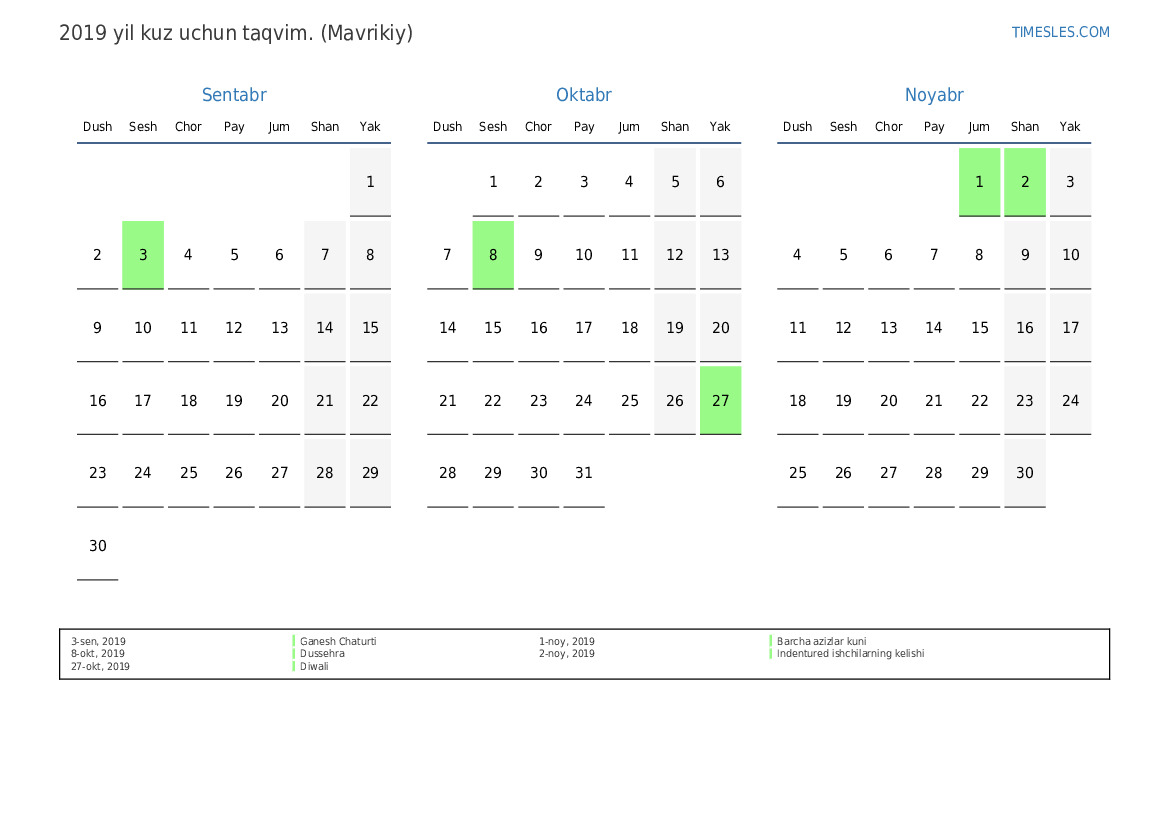Screen dimensions: 1169x827
Task: Select the Noyabr month title
Action: [x=934, y=95]
